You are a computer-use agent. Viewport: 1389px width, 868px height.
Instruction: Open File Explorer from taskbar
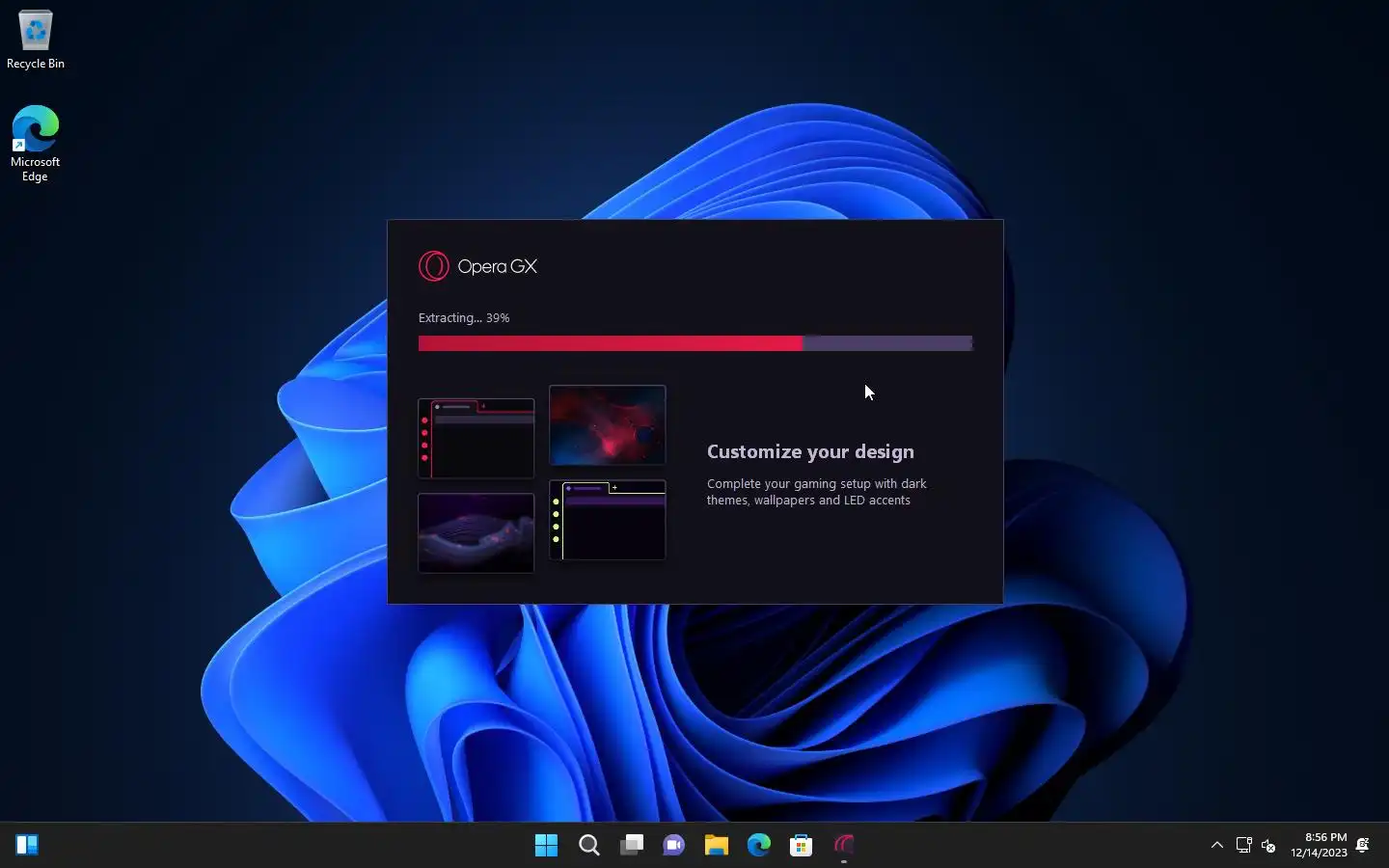click(x=716, y=845)
